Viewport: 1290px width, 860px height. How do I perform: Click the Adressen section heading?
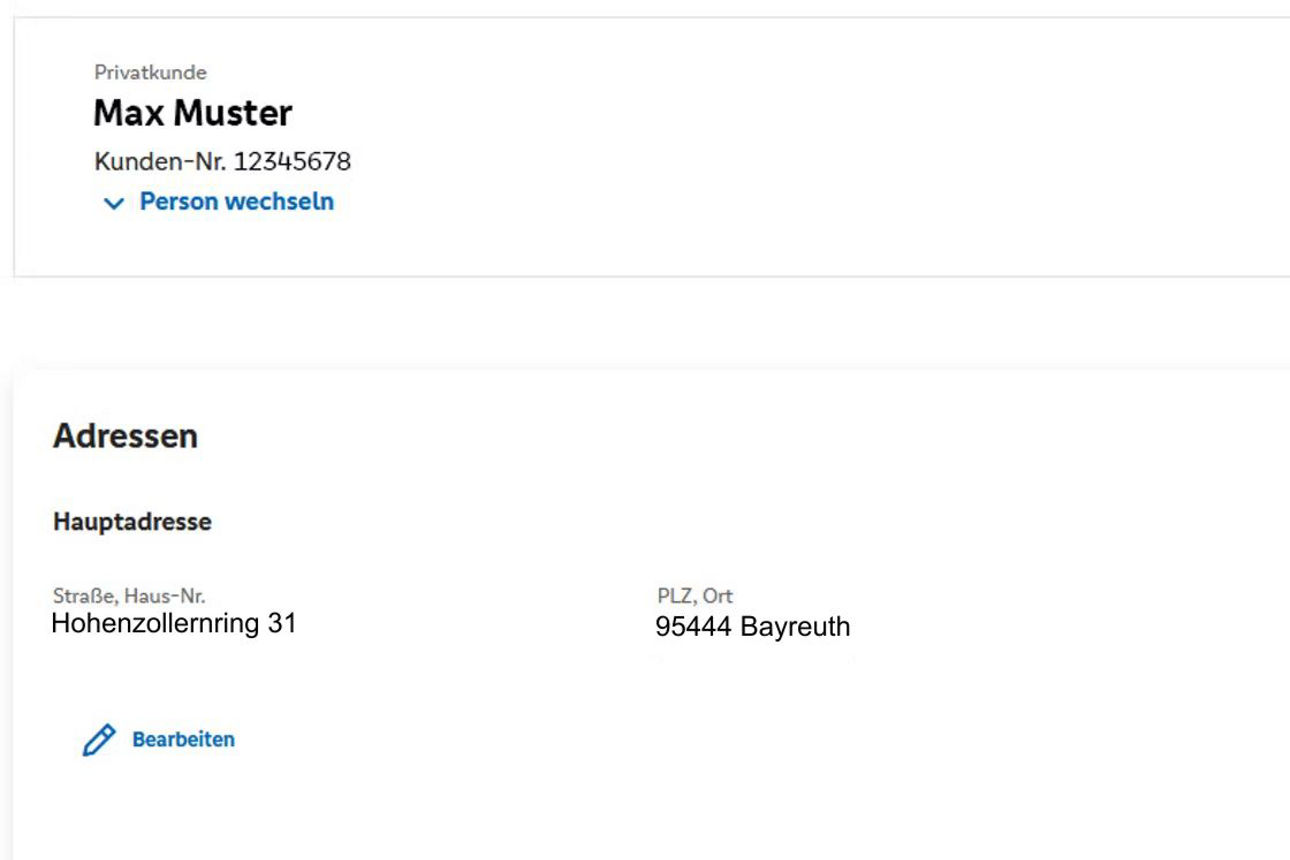(x=125, y=436)
